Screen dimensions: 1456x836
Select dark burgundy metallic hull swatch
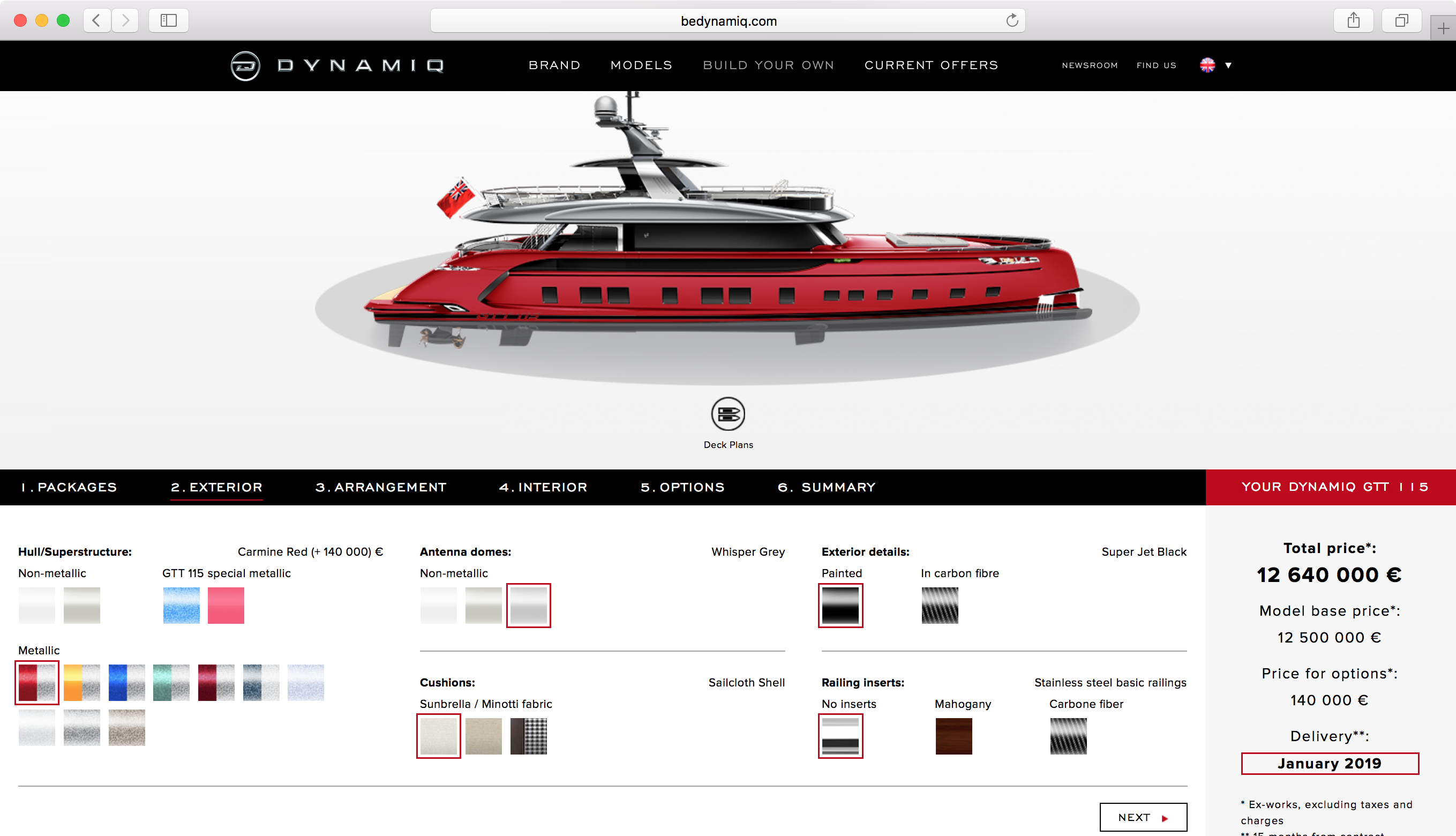(216, 683)
